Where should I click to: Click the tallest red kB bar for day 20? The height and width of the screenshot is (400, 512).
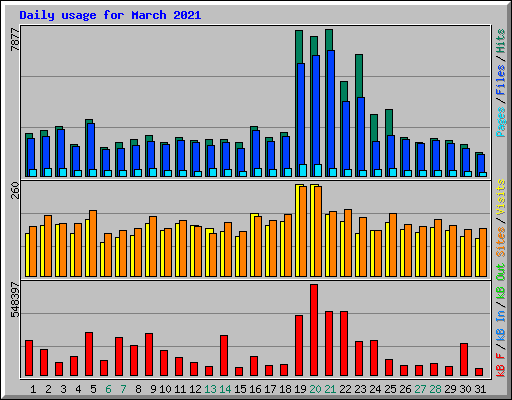coord(314,330)
